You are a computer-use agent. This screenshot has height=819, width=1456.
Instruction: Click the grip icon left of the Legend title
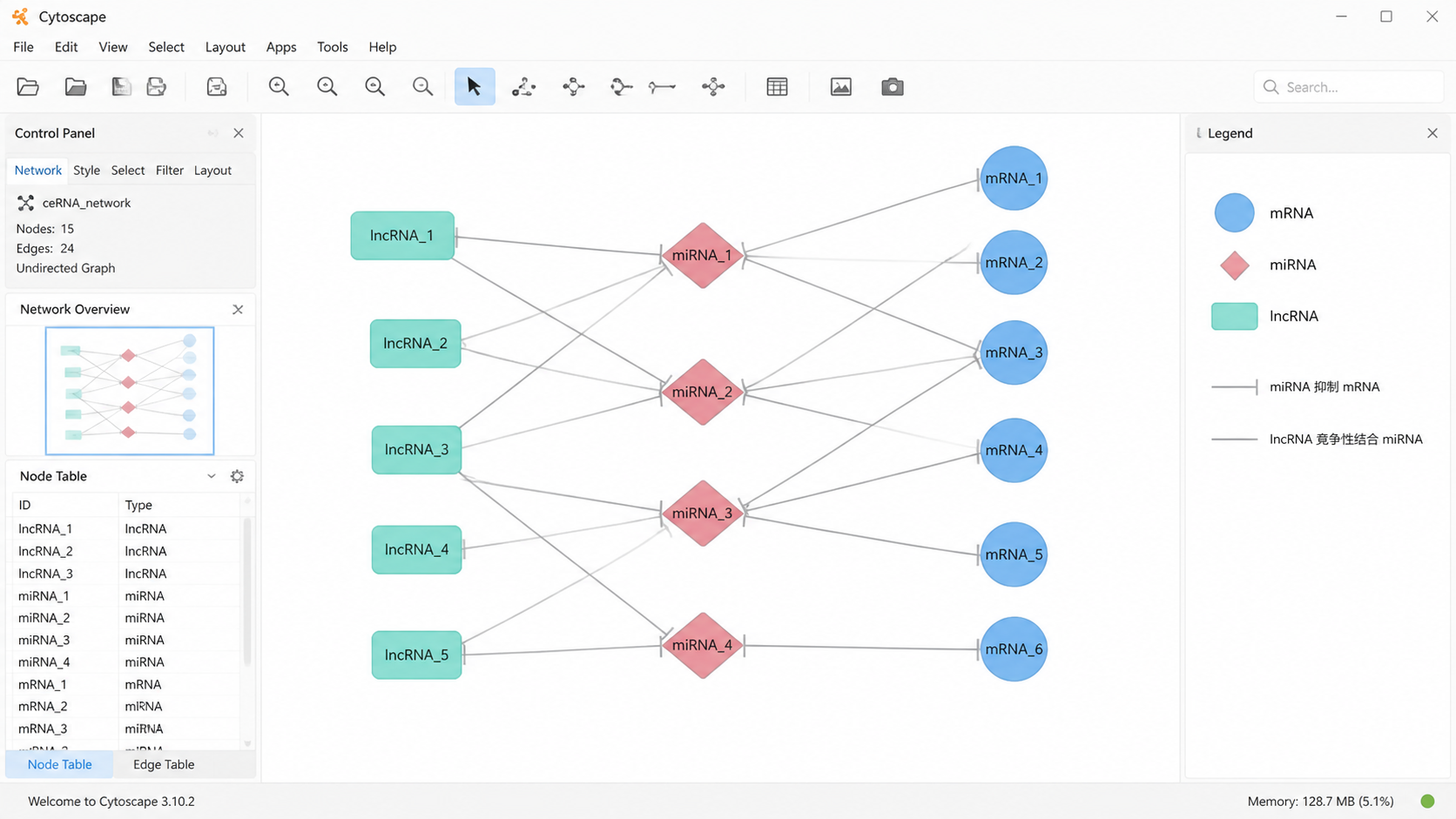click(1199, 133)
